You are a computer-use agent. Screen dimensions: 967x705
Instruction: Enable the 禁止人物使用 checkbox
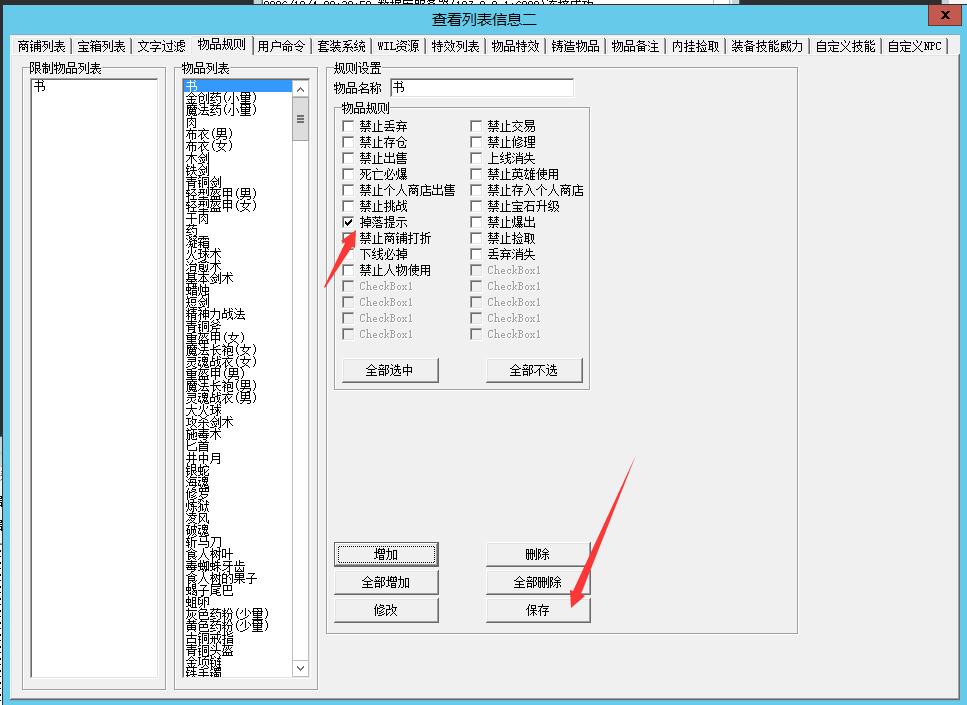[348, 270]
